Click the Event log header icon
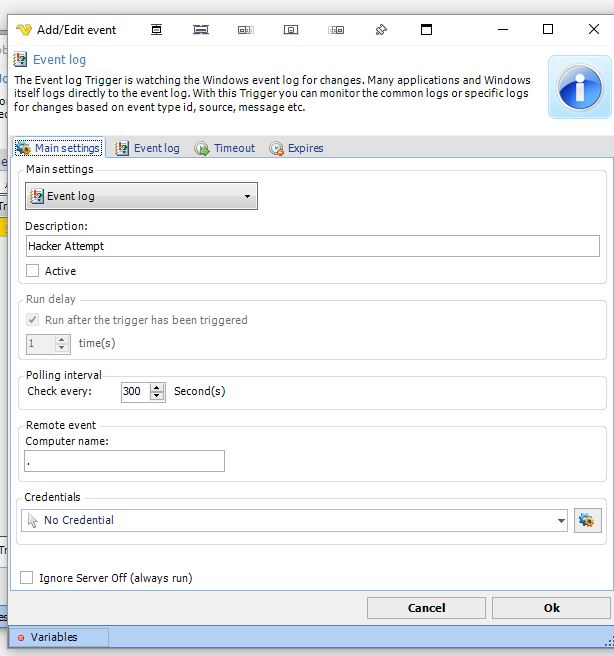Screen dimensions: 614x656 pos(20,60)
